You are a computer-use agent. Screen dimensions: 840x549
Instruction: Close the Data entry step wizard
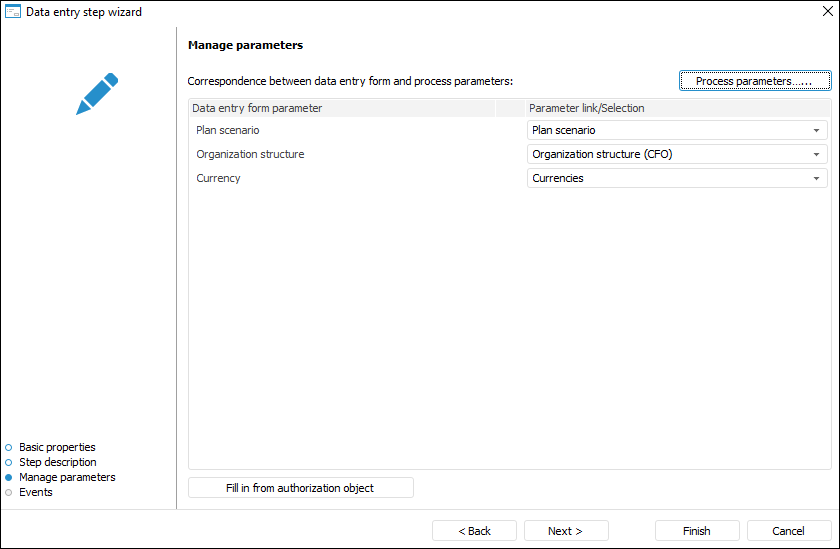(825, 13)
